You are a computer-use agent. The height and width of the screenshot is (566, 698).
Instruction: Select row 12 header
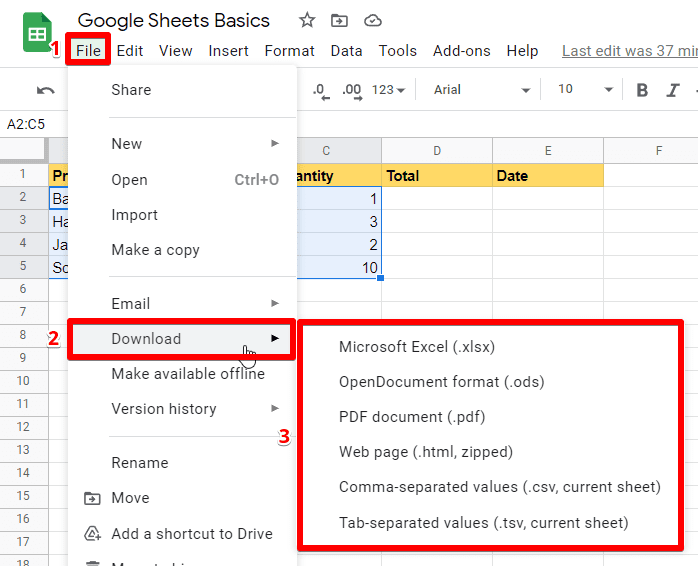(23, 427)
